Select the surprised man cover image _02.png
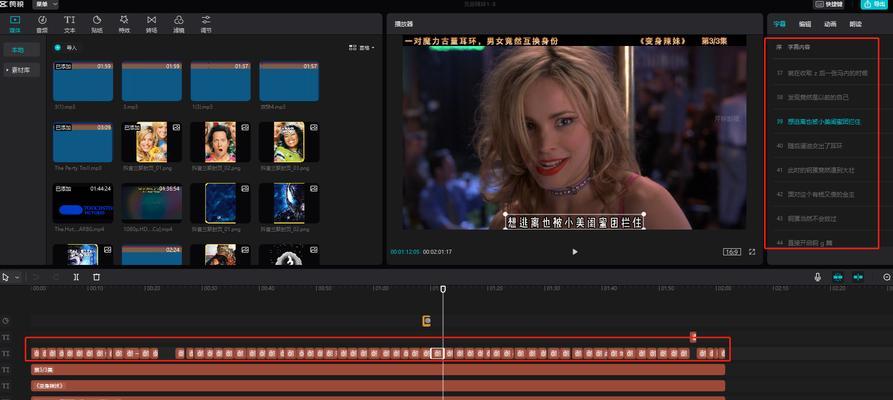Screen dimensions: 893x400 point(220,142)
